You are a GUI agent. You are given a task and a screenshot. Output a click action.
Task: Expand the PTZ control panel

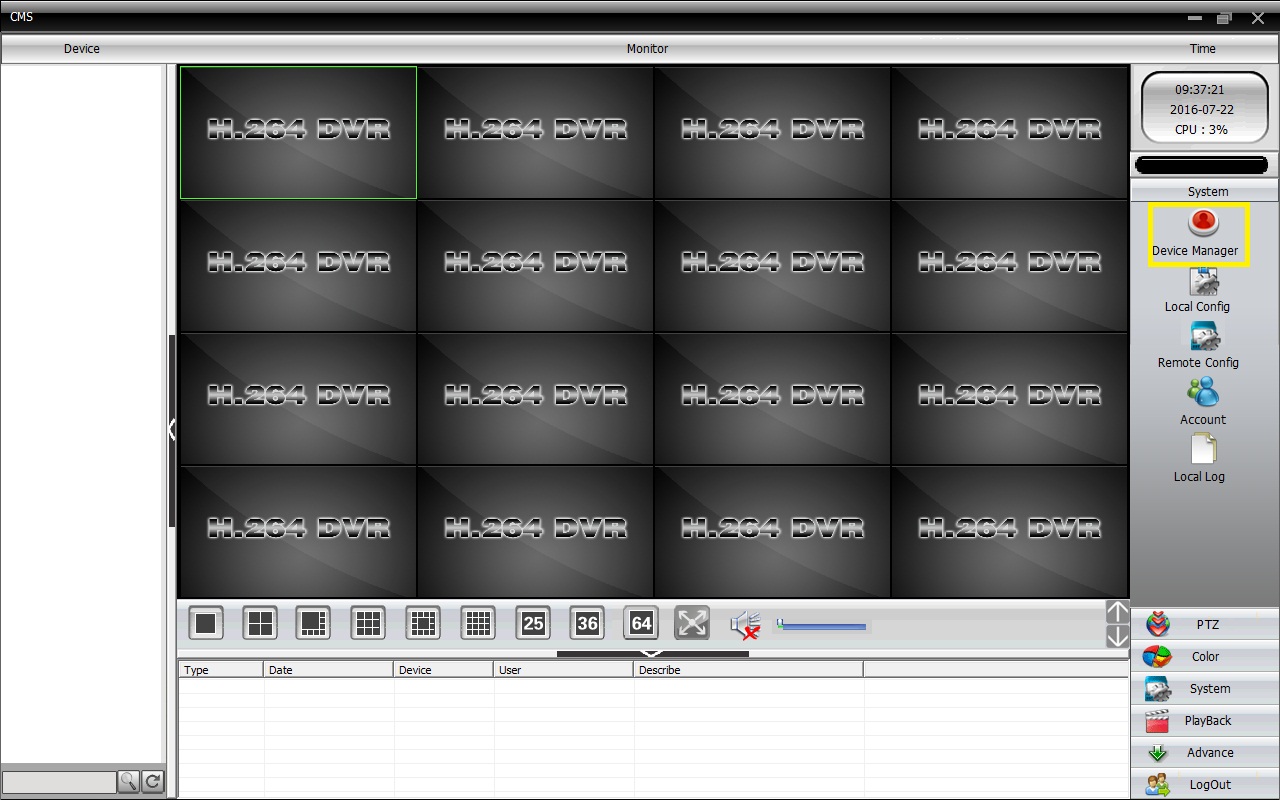[x=1206, y=625]
